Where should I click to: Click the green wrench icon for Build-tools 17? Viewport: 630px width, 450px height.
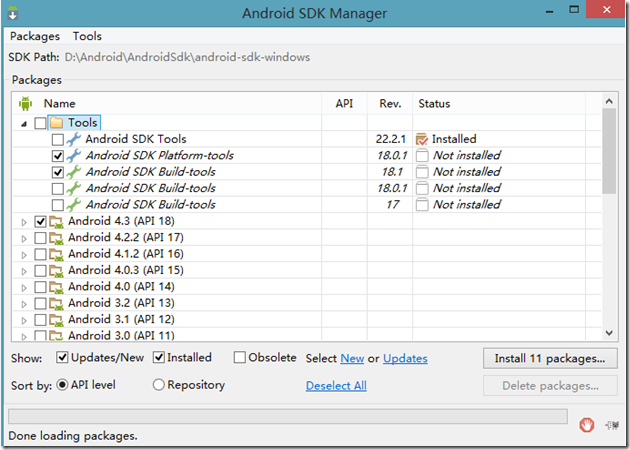point(74,205)
